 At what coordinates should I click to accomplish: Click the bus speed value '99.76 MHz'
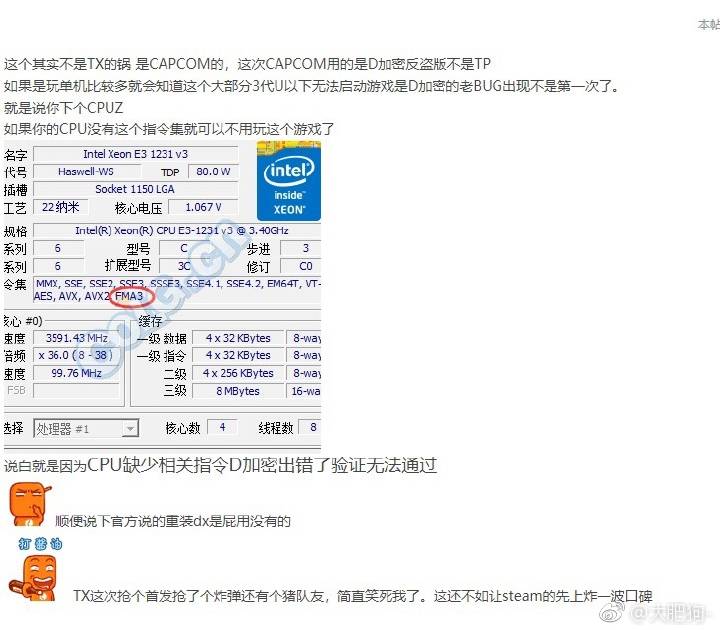[x=76, y=373]
